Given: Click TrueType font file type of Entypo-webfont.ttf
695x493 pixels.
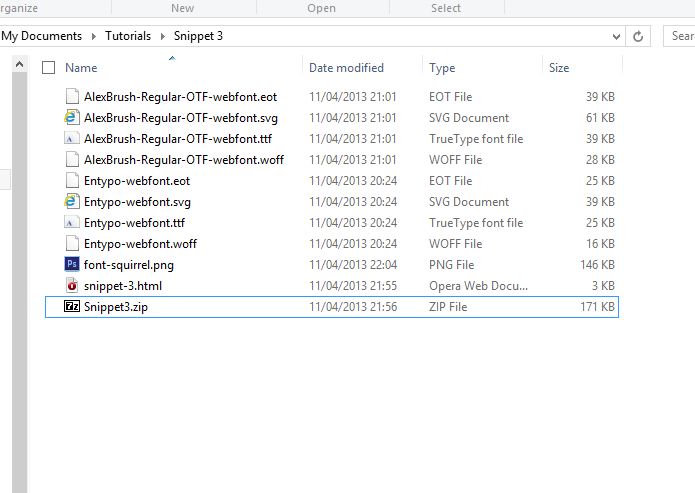Looking at the screenshot, I should pyautogui.click(x=476, y=223).
